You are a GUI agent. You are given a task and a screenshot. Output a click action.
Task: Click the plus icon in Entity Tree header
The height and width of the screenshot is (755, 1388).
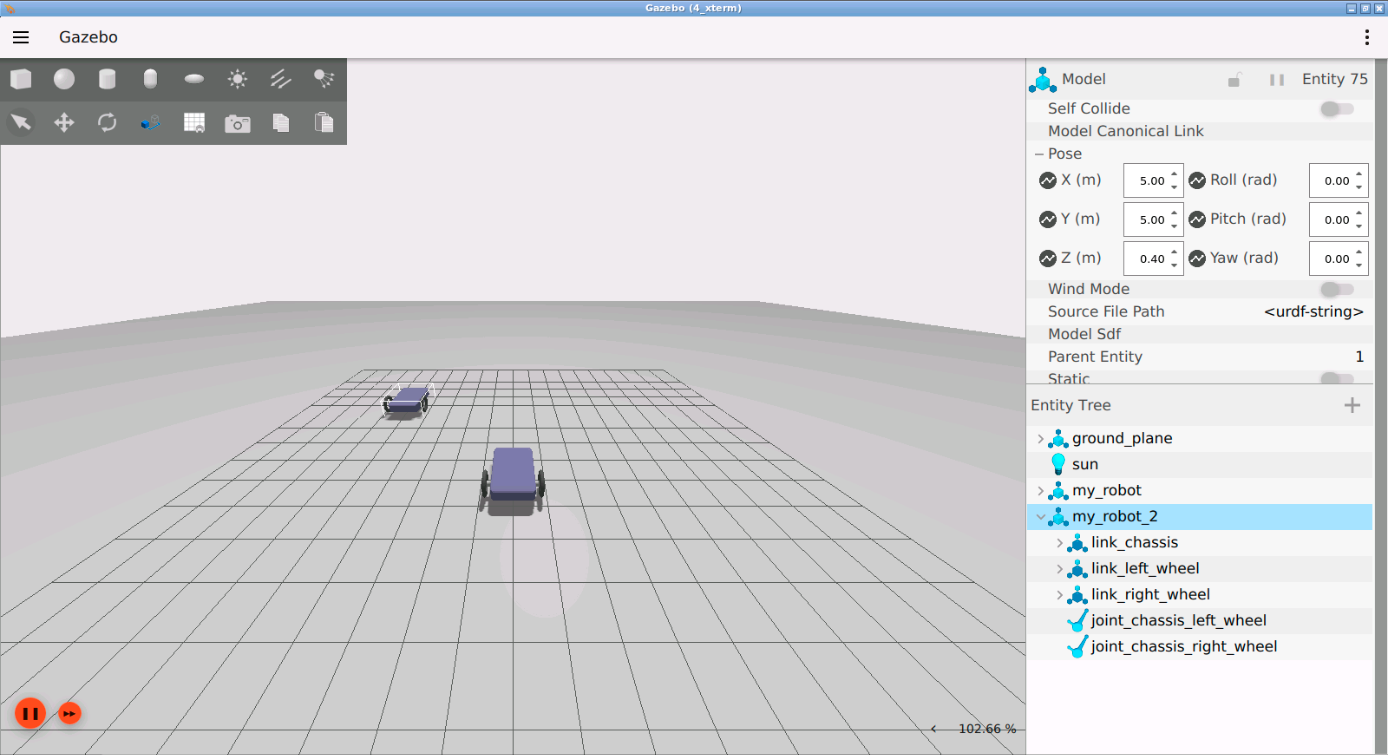[1352, 405]
